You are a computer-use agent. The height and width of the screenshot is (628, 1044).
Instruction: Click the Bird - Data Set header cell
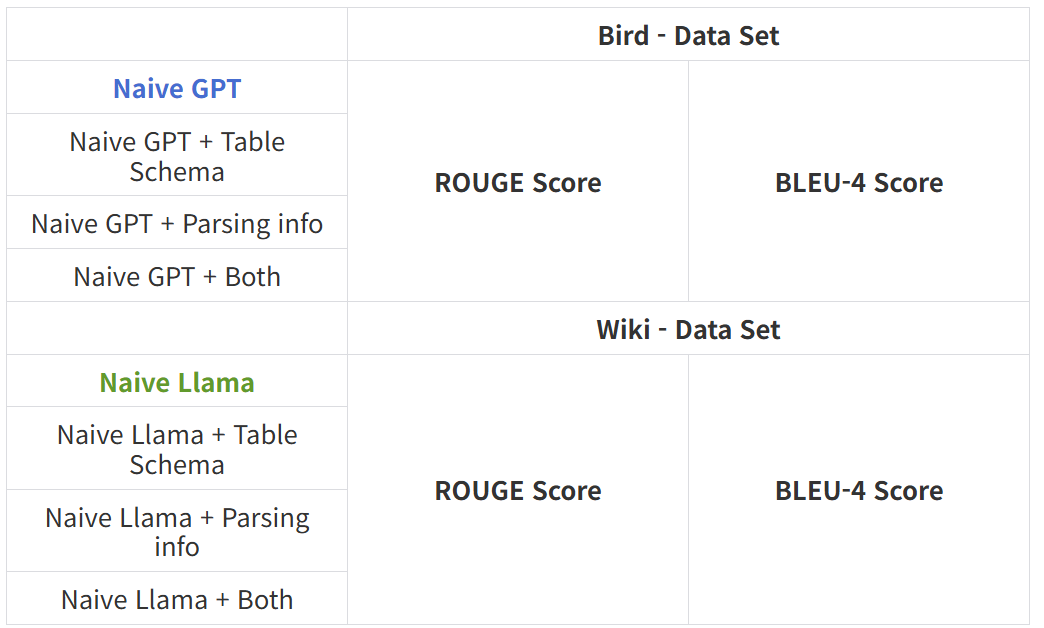(688, 36)
